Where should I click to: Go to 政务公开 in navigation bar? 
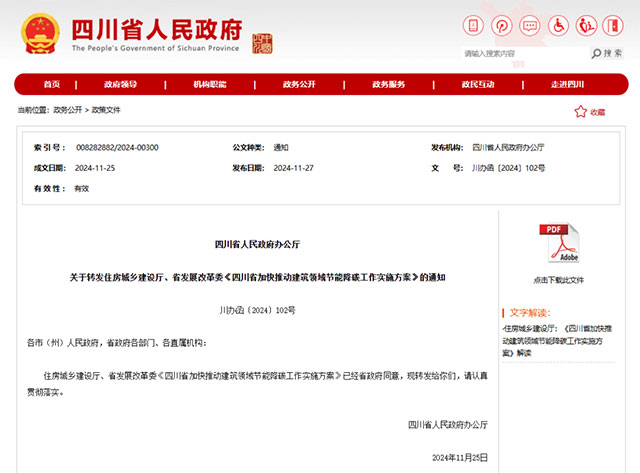coord(299,85)
